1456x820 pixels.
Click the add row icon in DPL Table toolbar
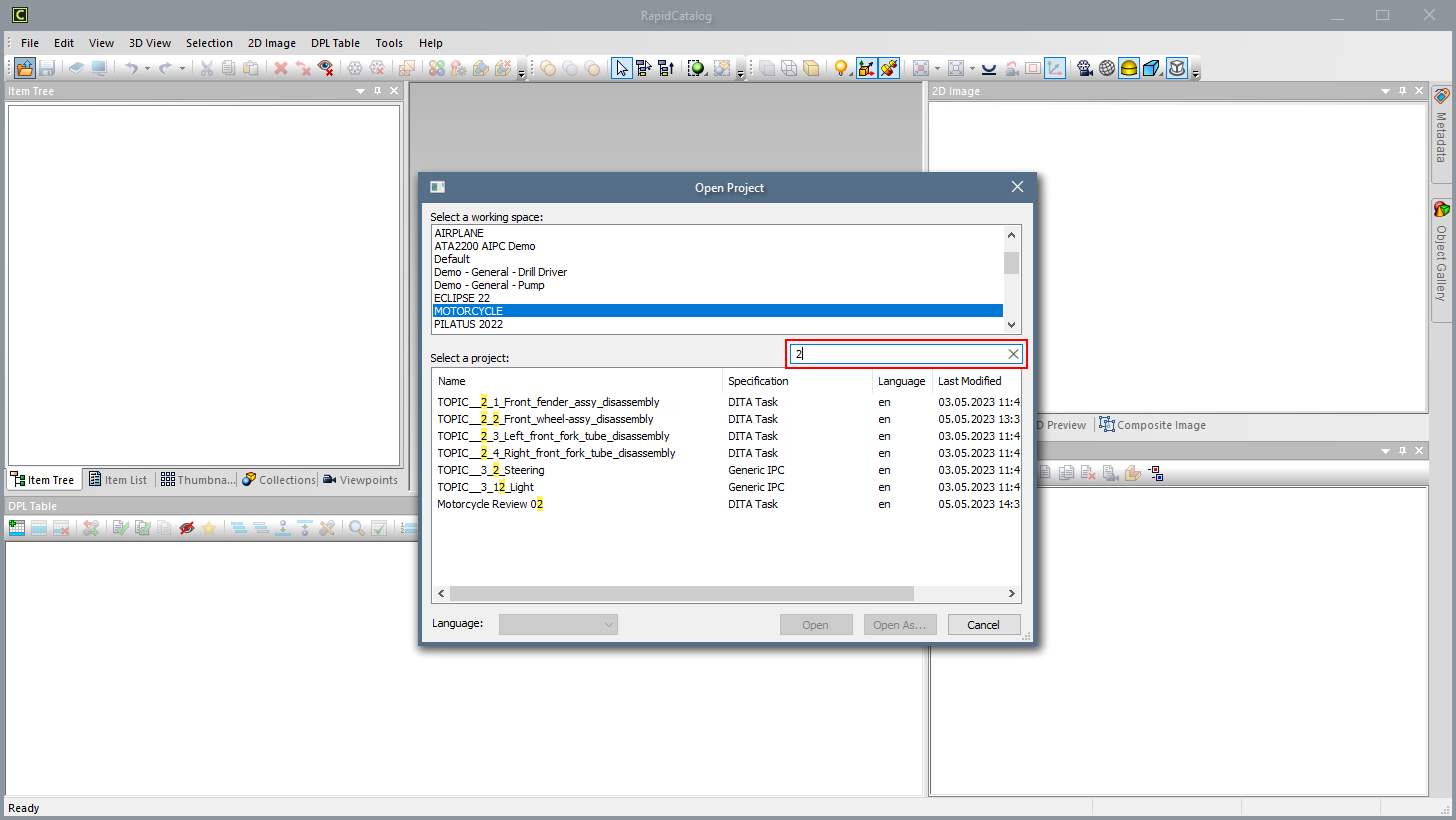(x=17, y=528)
